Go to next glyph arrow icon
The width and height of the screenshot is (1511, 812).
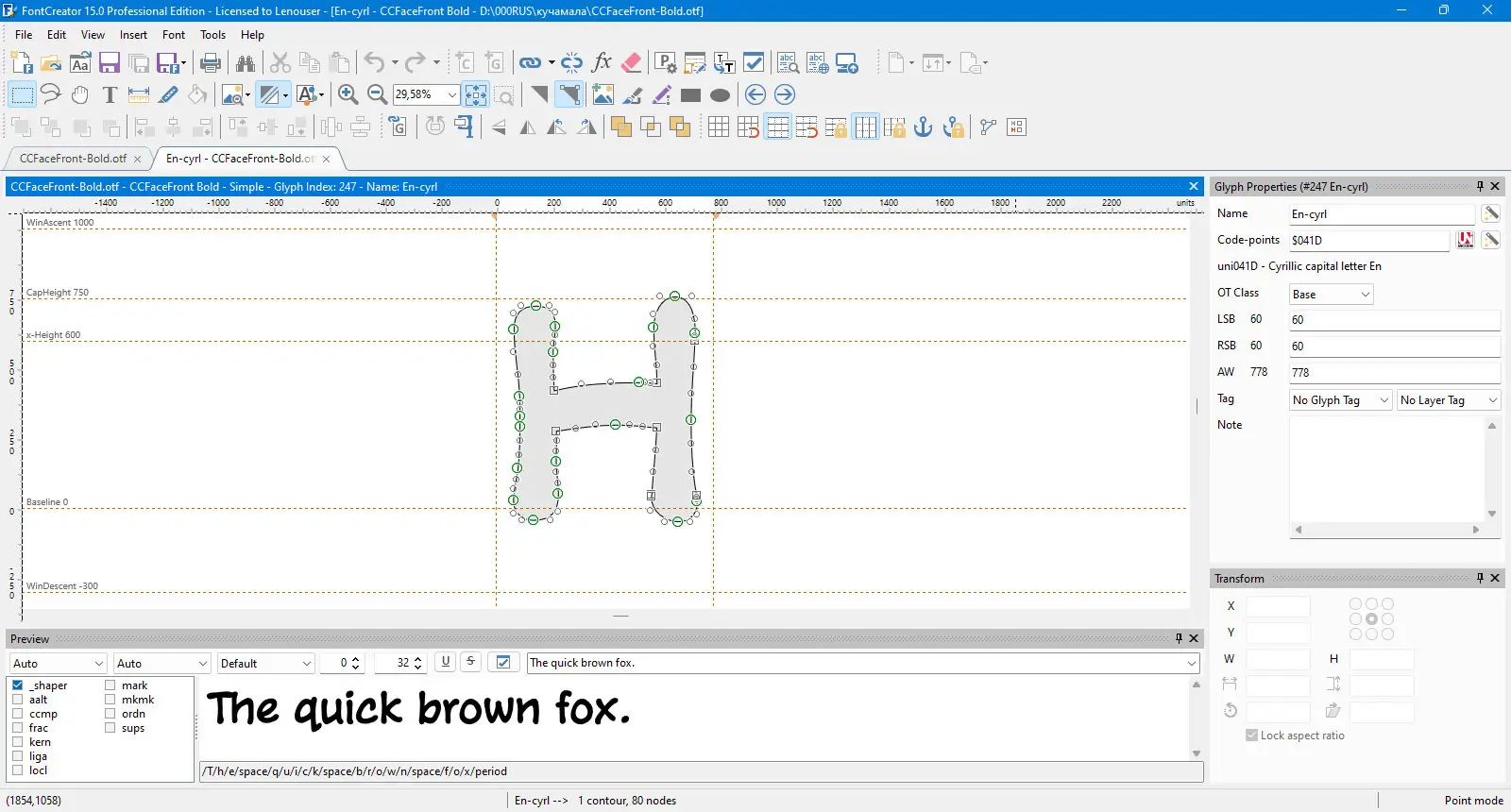tap(785, 94)
